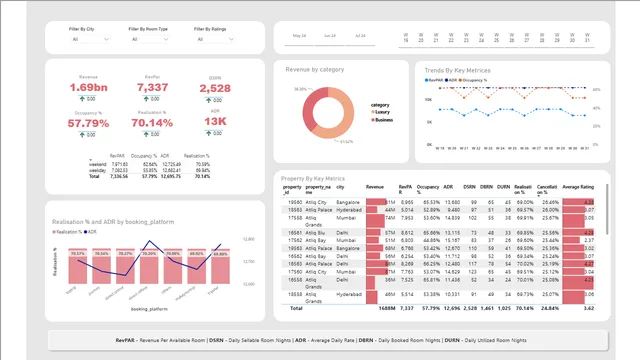Open the Filter By Room Type dropdown

tap(150, 39)
